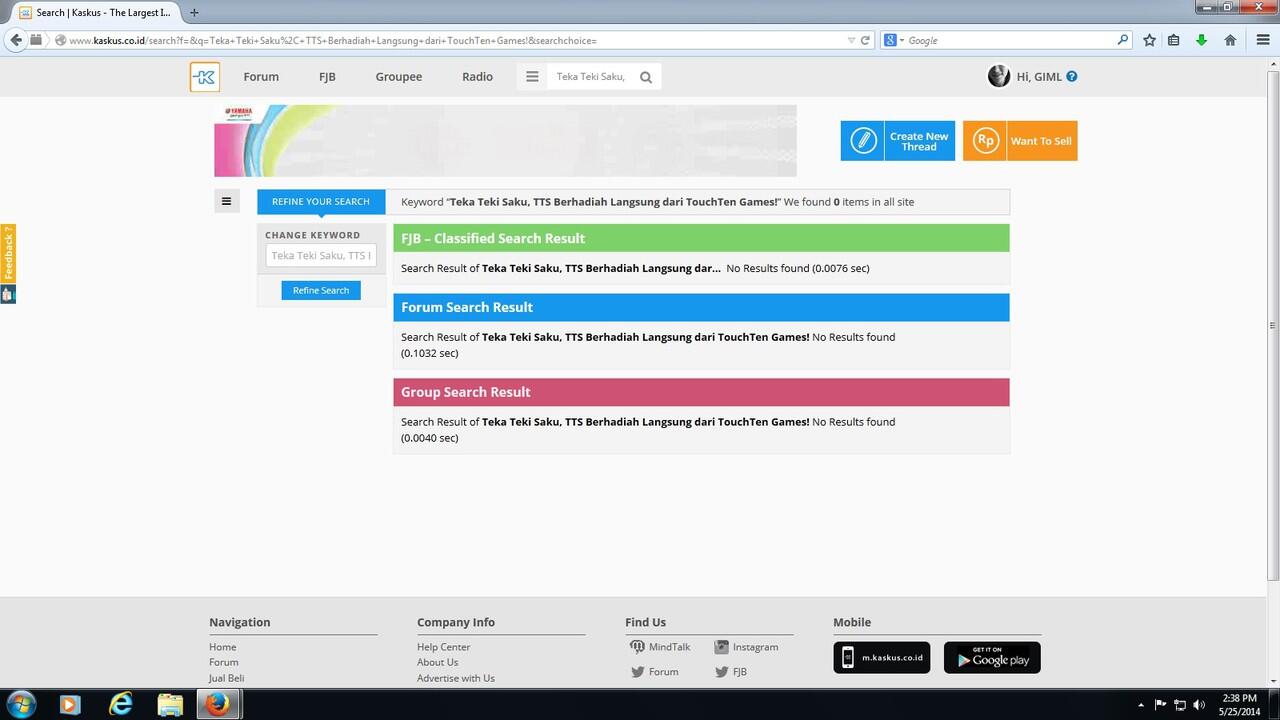Open the FJB menu item
The width and height of the screenshot is (1280, 720).
point(327,77)
